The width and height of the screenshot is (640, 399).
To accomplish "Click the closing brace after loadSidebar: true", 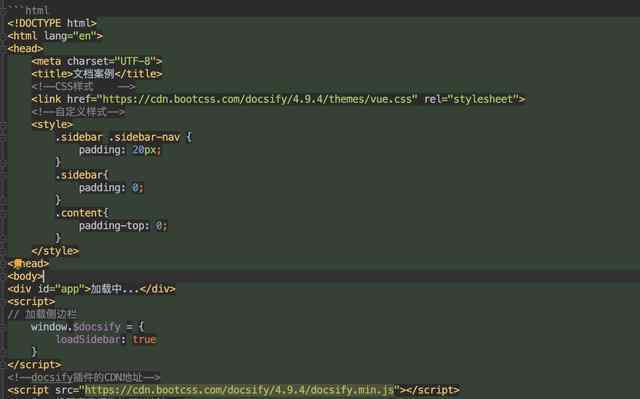I will click(34, 351).
